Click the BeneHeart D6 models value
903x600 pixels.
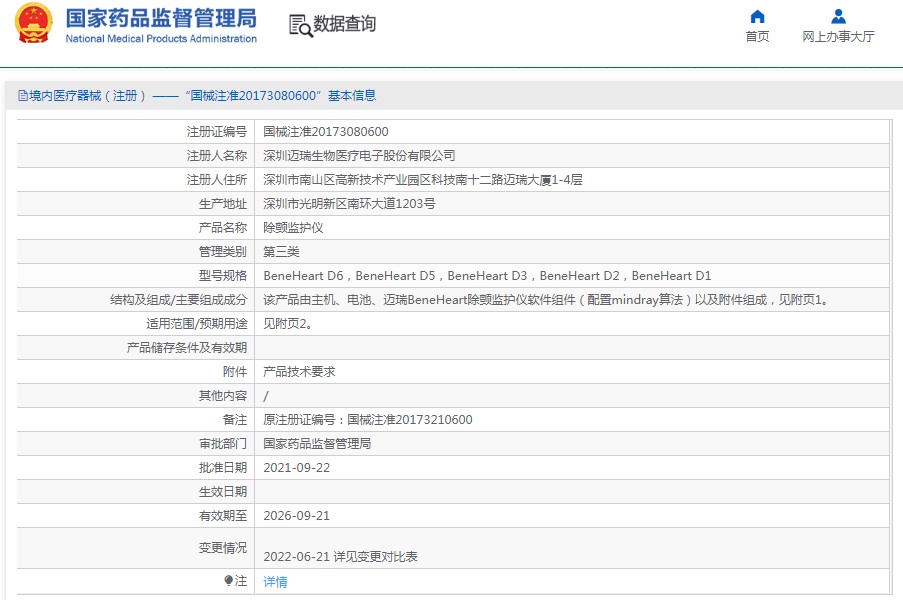tap(487, 276)
